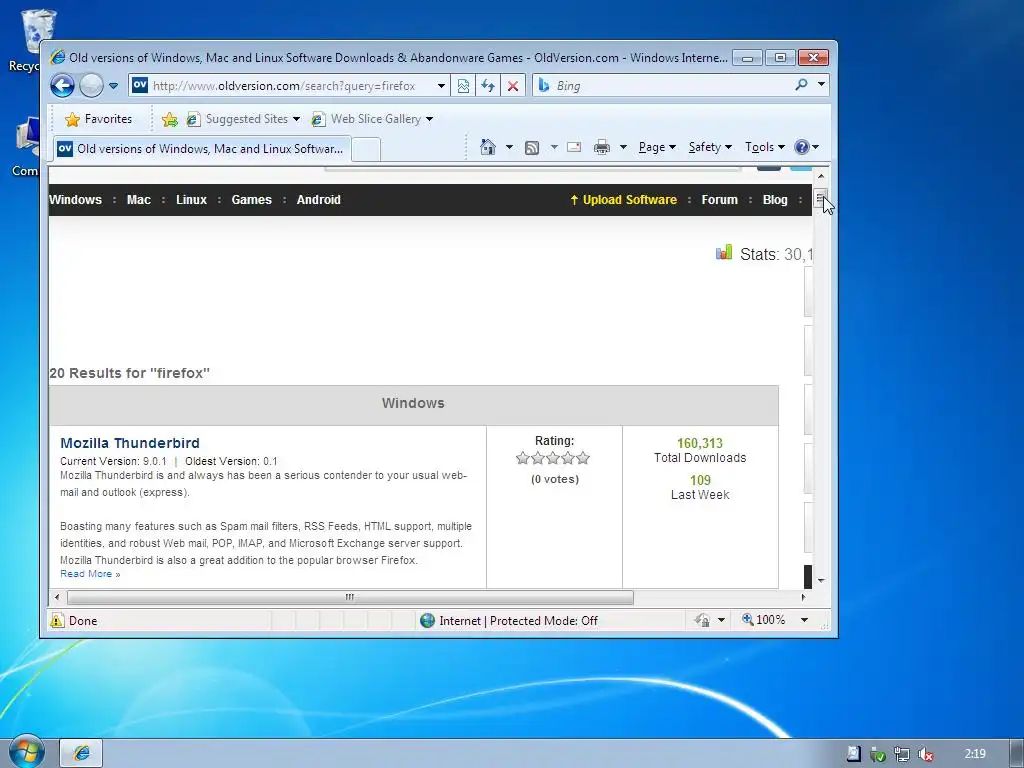Open the Windows Start orb
The image size is (1024, 768).
click(x=26, y=752)
